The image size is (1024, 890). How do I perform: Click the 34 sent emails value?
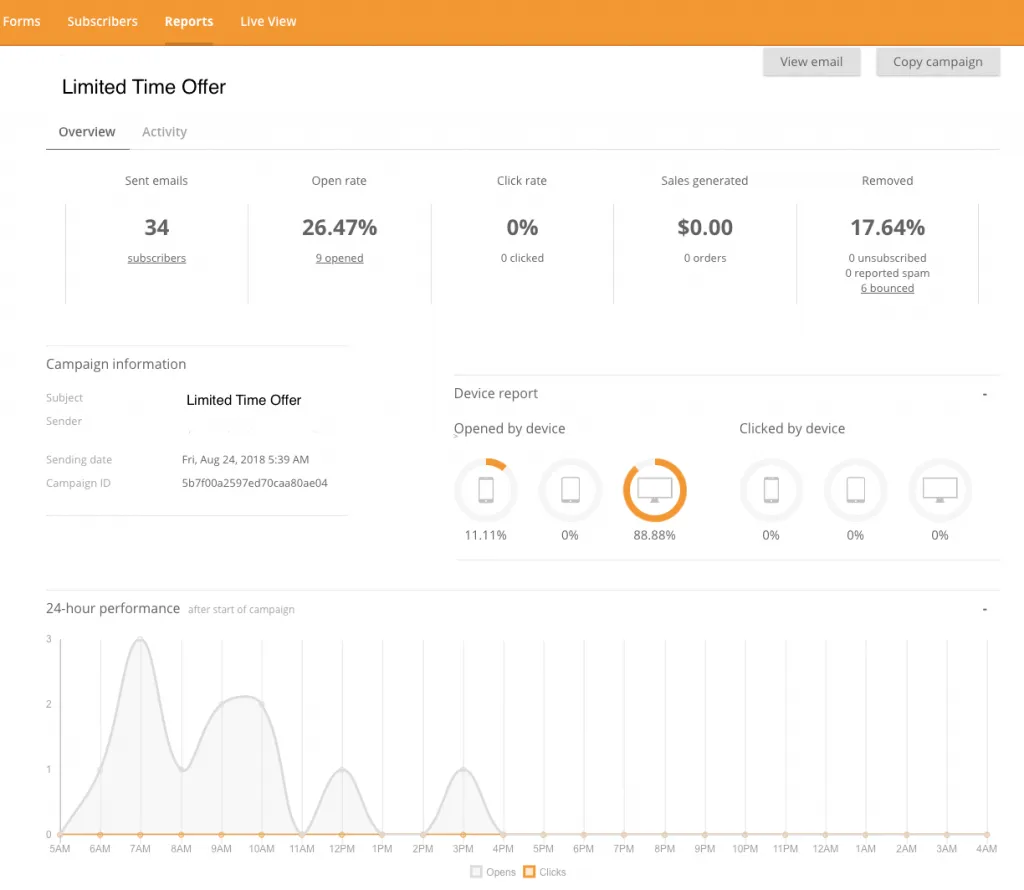click(157, 227)
